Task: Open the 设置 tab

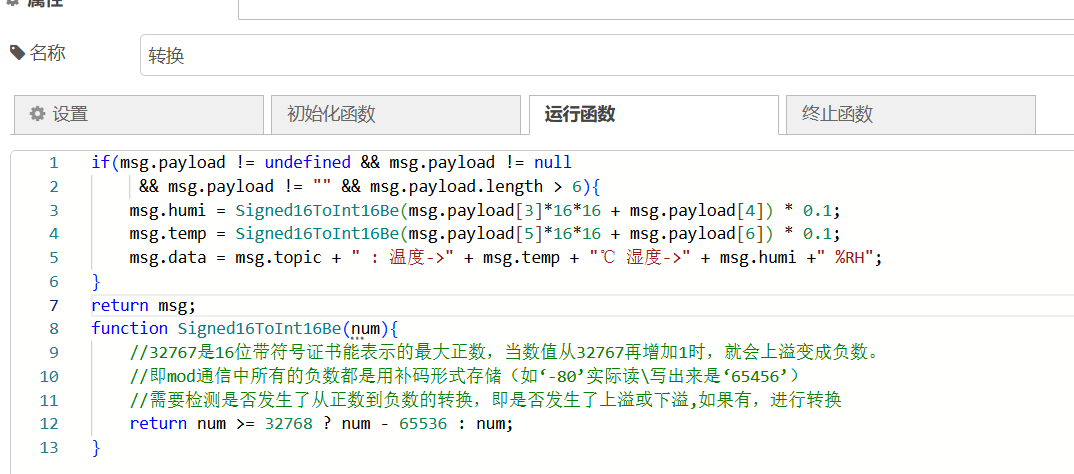Action: point(138,114)
